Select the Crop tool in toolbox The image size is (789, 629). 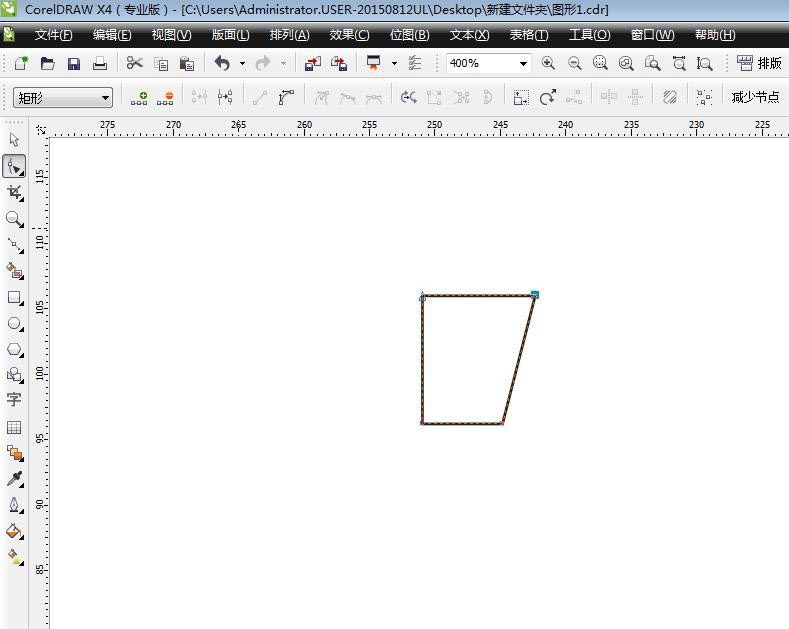[x=14, y=192]
